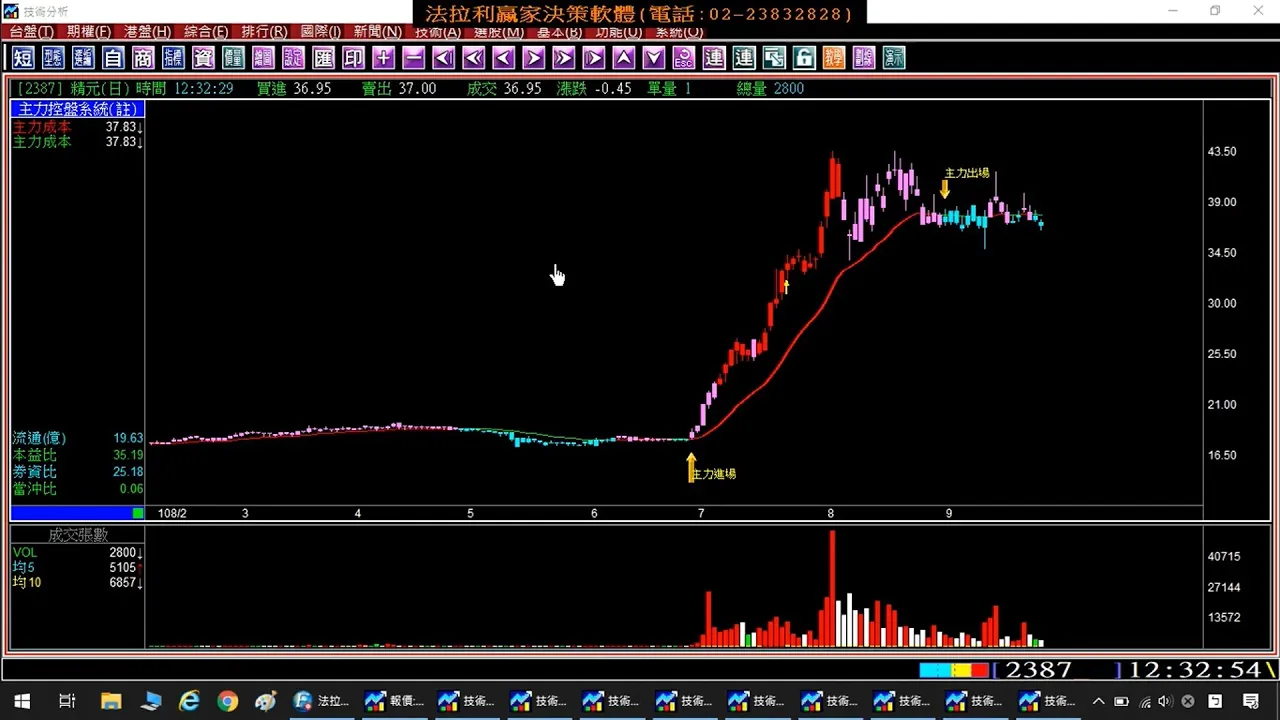Open the 港盤(H) menu

[x=147, y=32]
